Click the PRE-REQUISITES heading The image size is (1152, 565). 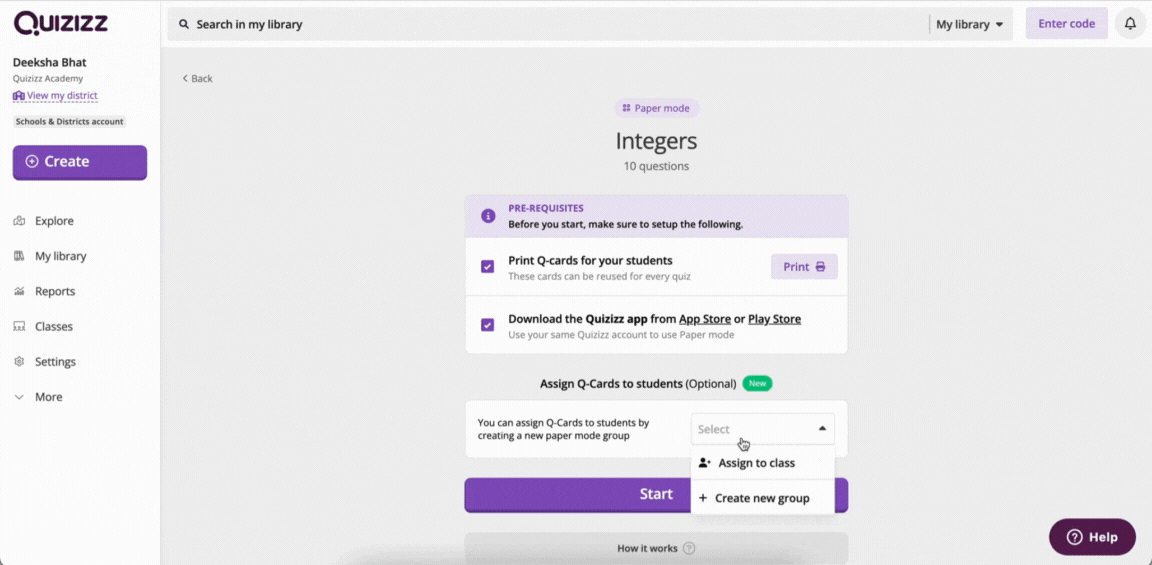[x=546, y=209]
